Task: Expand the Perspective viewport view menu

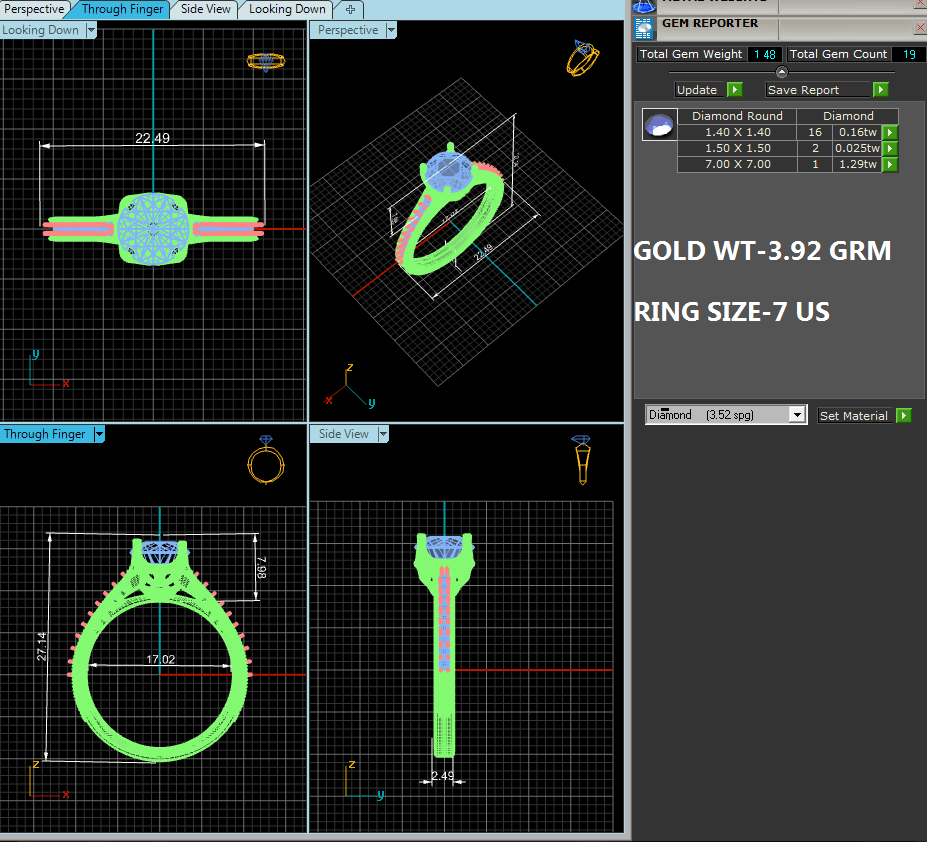Action: pos(390,30)
